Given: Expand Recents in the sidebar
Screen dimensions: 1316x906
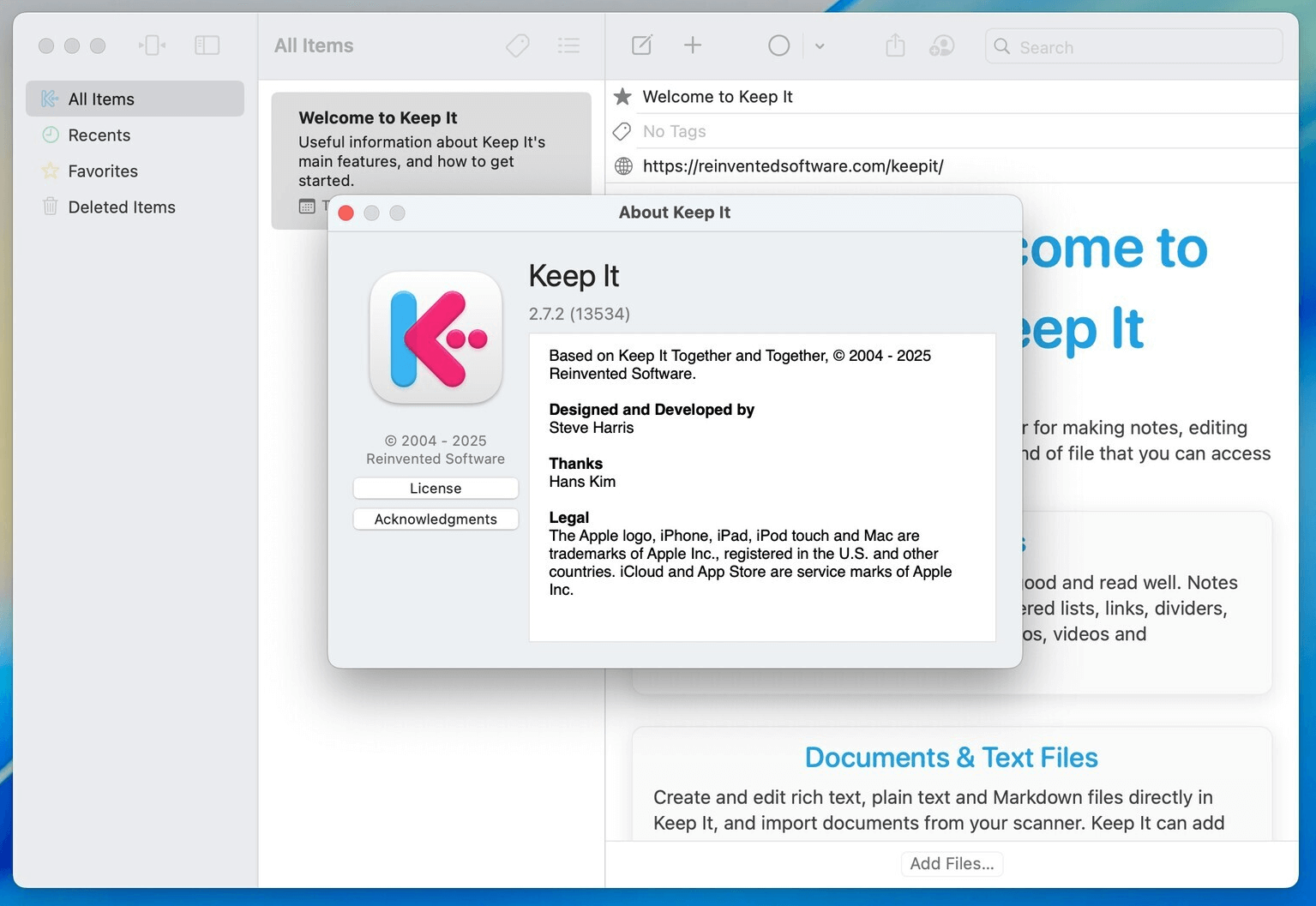Looking at the screenshot, I should pos(99,135).
